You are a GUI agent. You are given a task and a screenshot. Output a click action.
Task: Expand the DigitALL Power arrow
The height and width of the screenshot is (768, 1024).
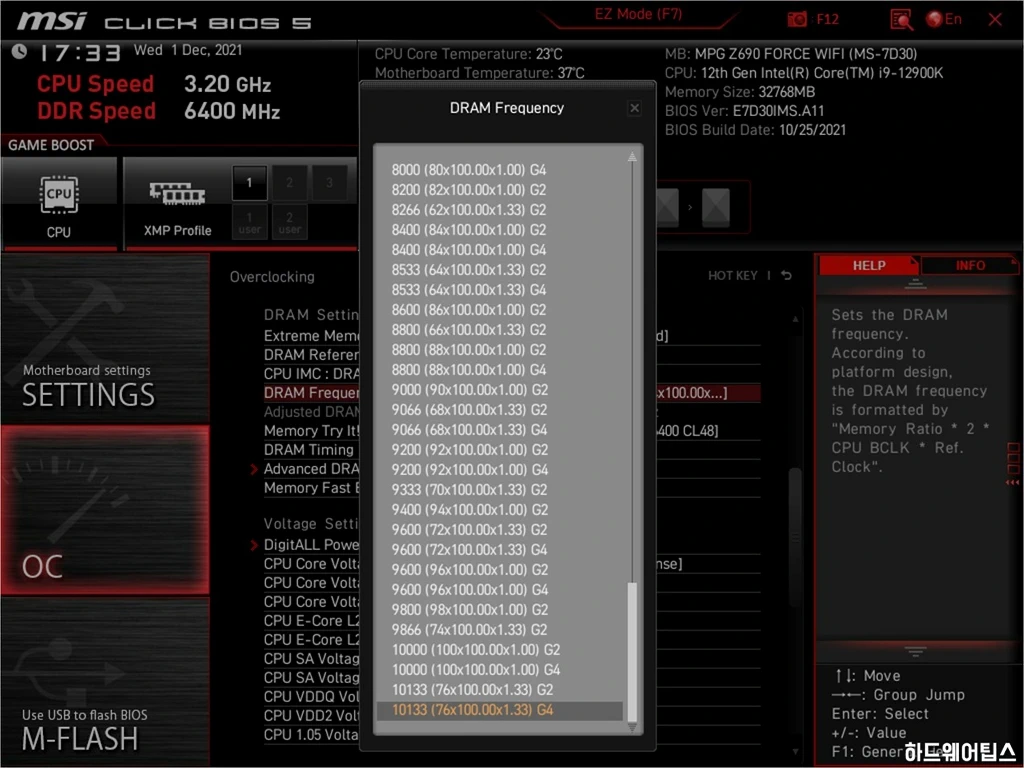(x=254, y=545)
